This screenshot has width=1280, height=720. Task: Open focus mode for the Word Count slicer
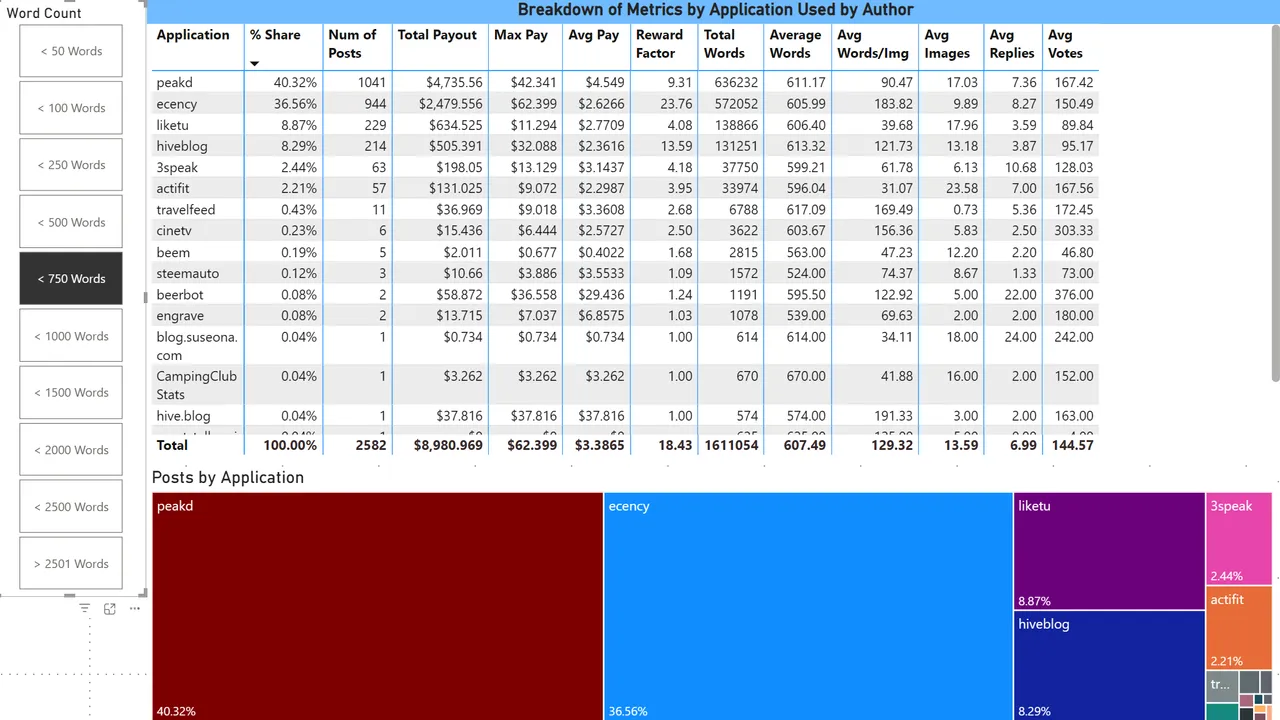point(110,608)
